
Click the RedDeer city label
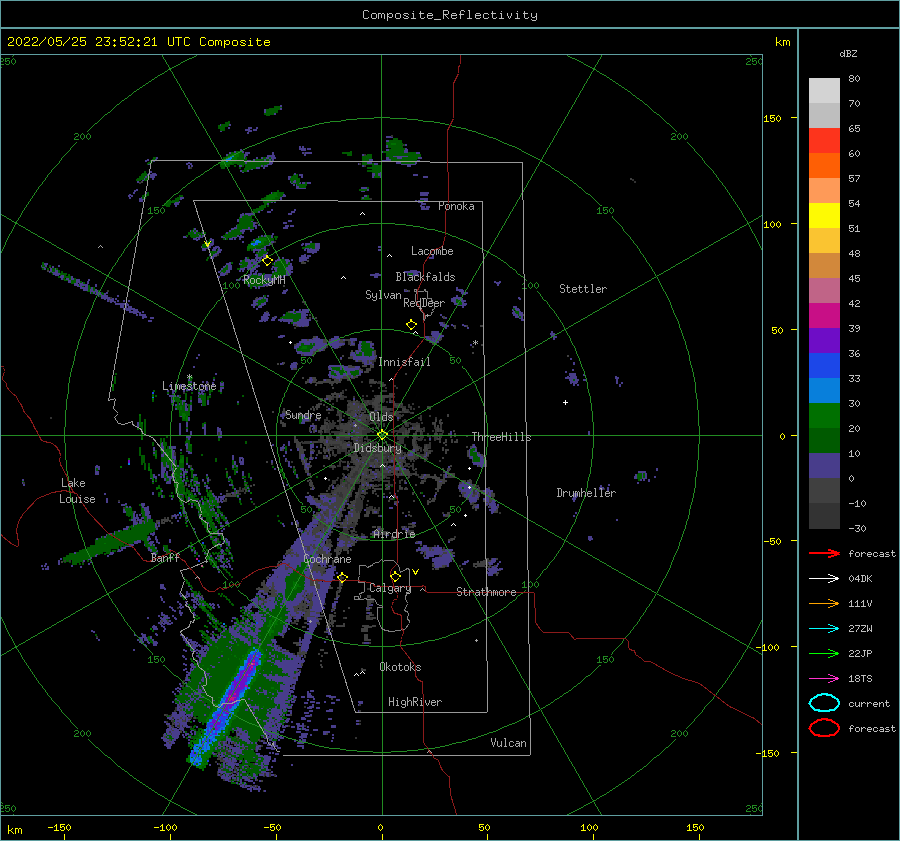coord(424,303)
